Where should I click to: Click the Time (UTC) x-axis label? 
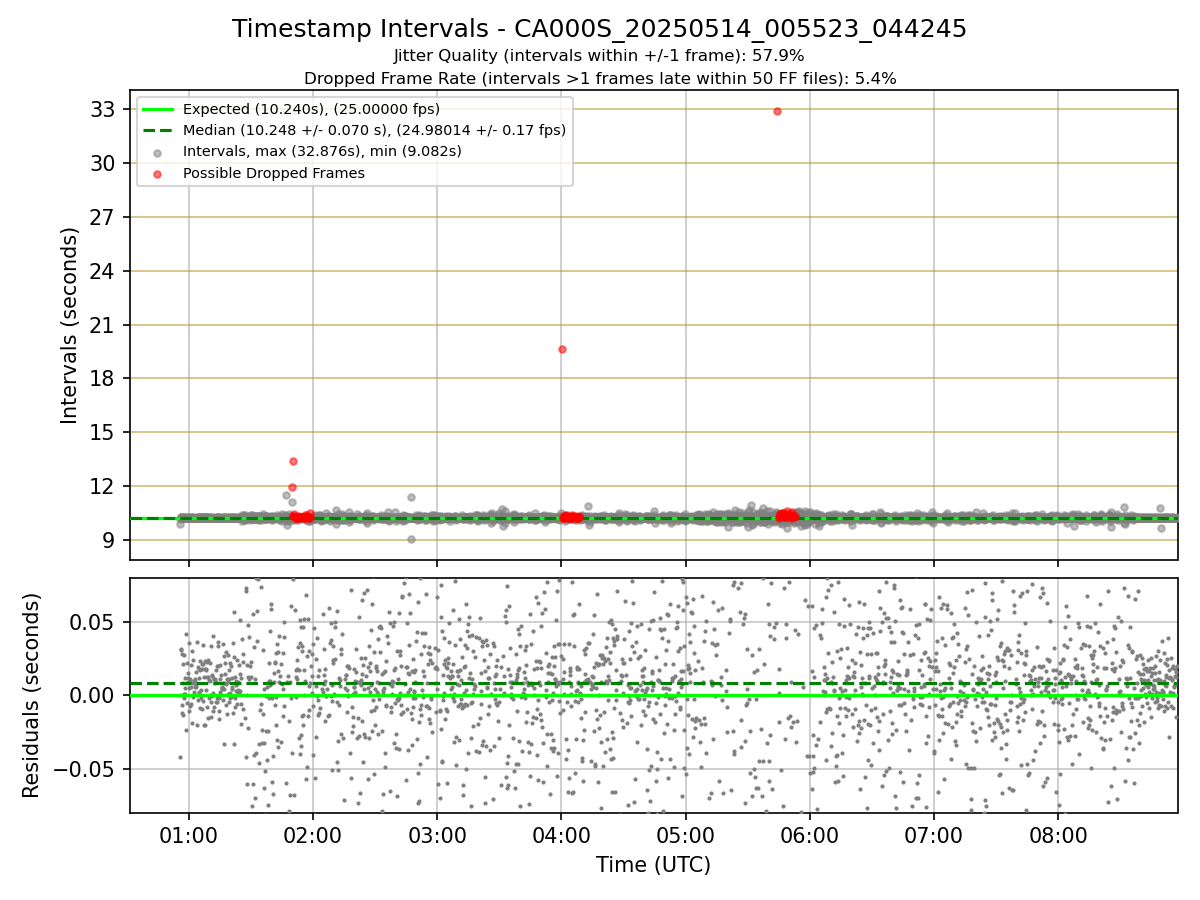654,865
